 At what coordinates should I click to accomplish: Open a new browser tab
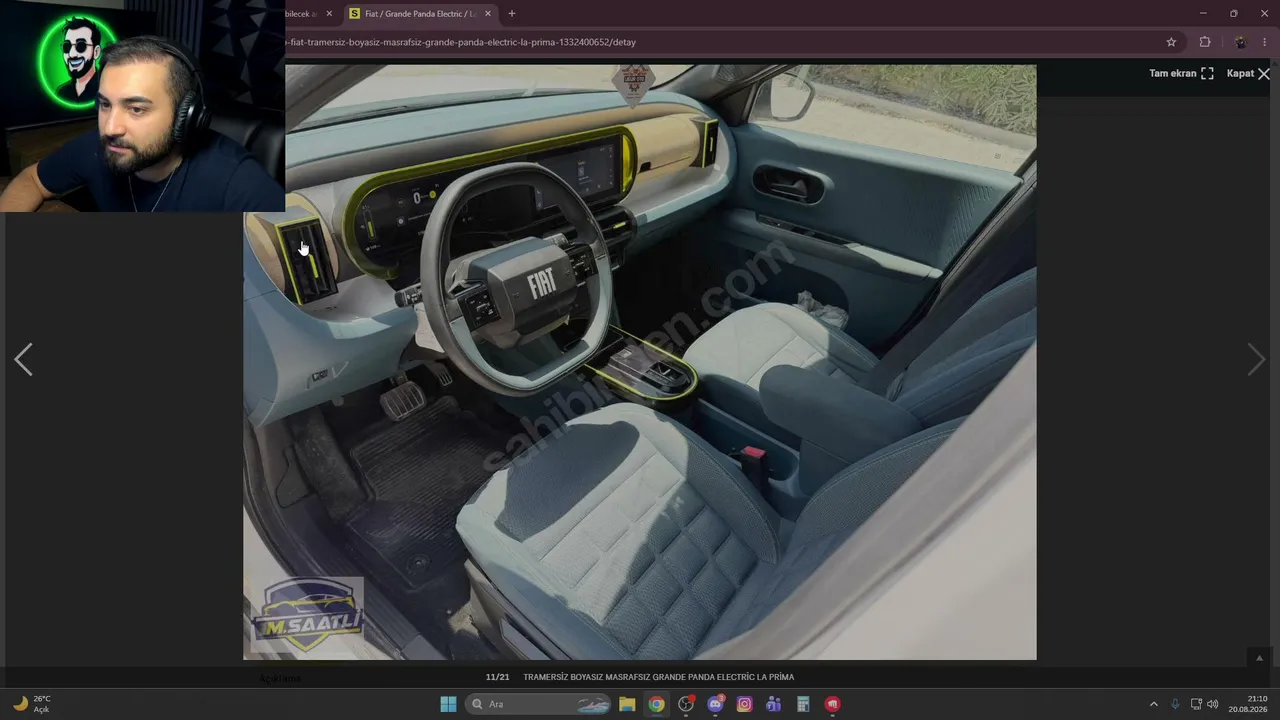click(512, 14)
